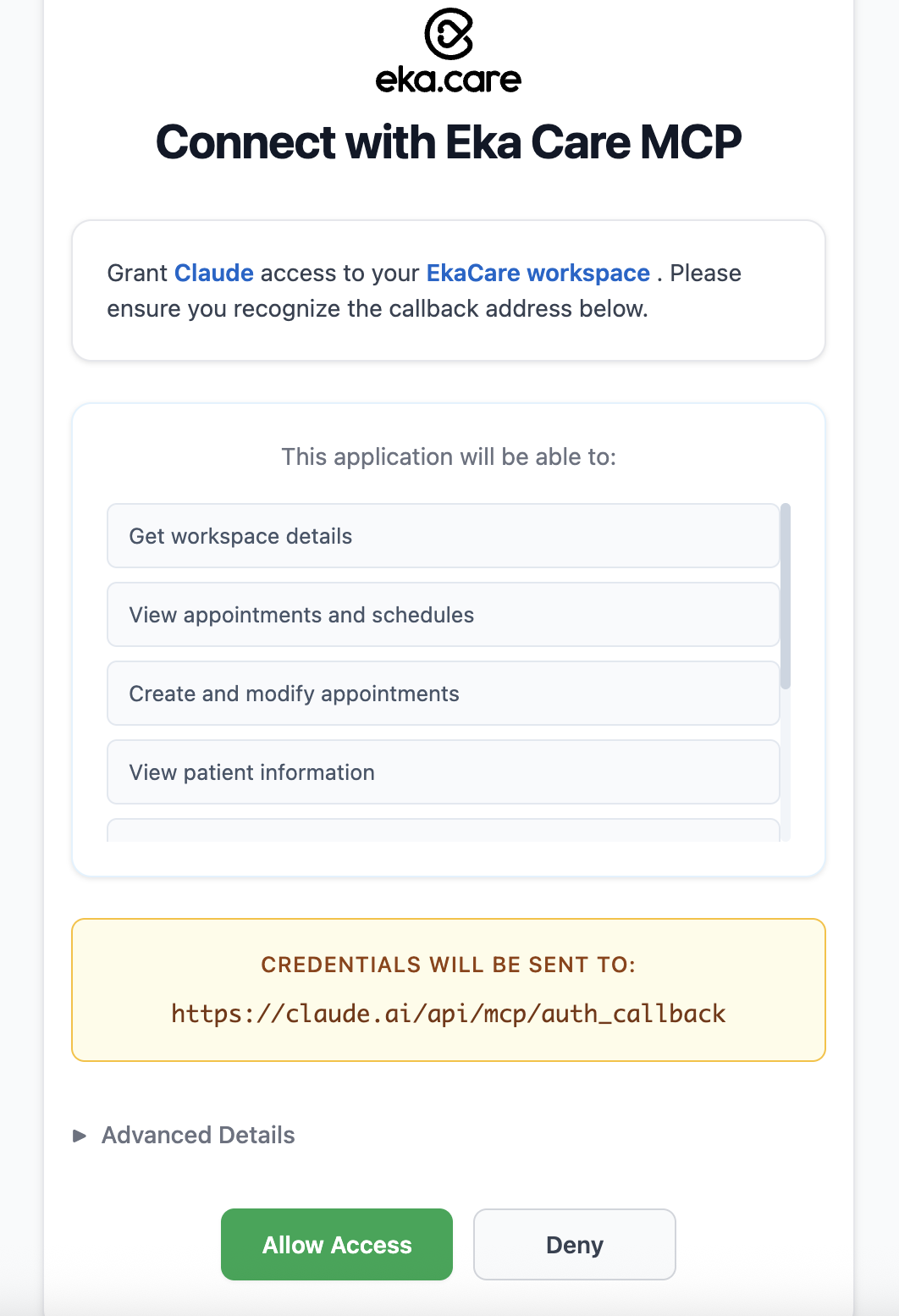The height and width of the screenshot is (1316, 899).
Task: Click the Claude link in the grant text
Action: pyautogui.click(x=213, y=273)
